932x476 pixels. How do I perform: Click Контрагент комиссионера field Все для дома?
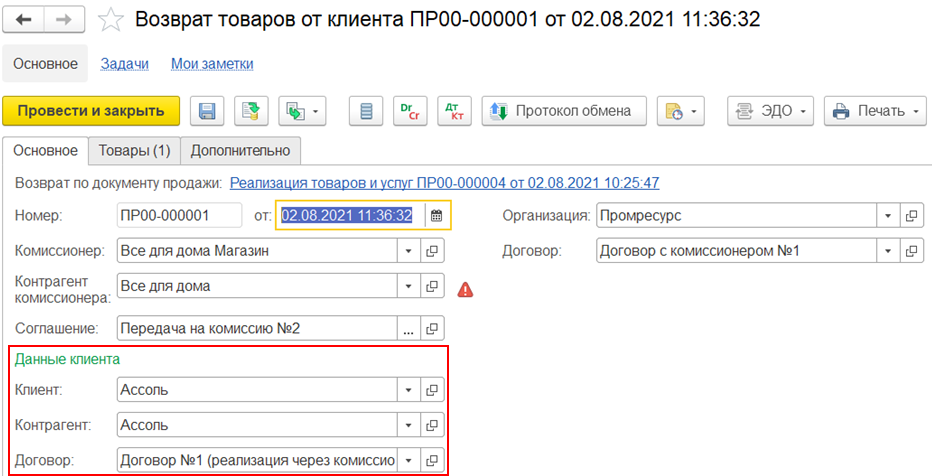[x=257, y=286]
